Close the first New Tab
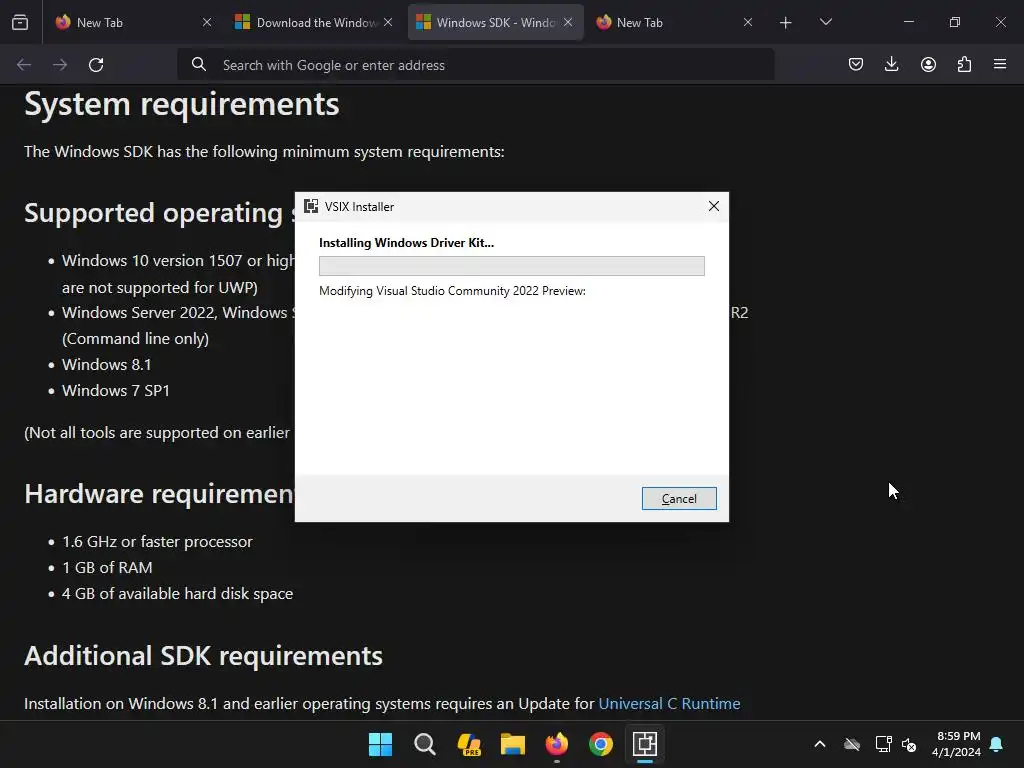The width and height of the screenshot is (1024, 768). tap(207, 22)
